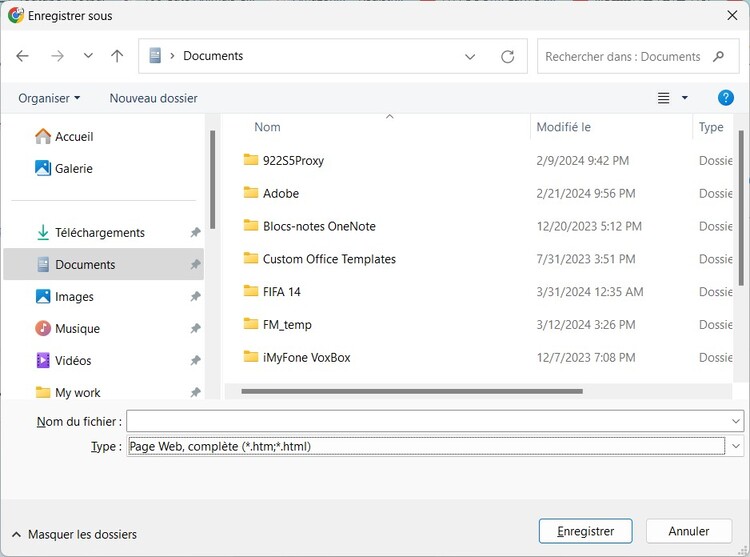Select the Custom Office Templates folder
The height and width of the screenshot is (557, 750).
coord(329,259)
